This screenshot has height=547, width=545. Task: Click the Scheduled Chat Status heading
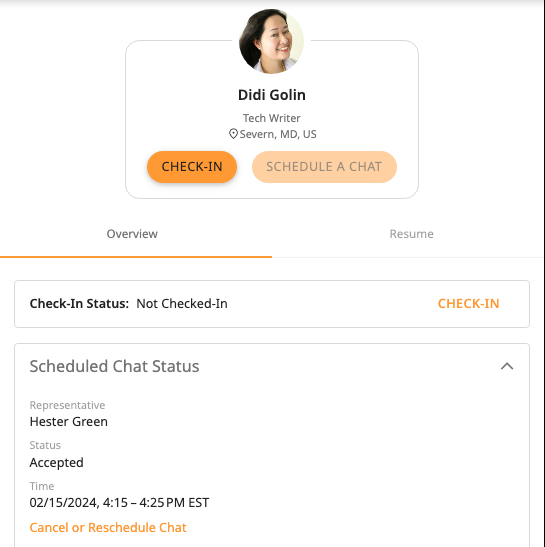pos(114,366)
